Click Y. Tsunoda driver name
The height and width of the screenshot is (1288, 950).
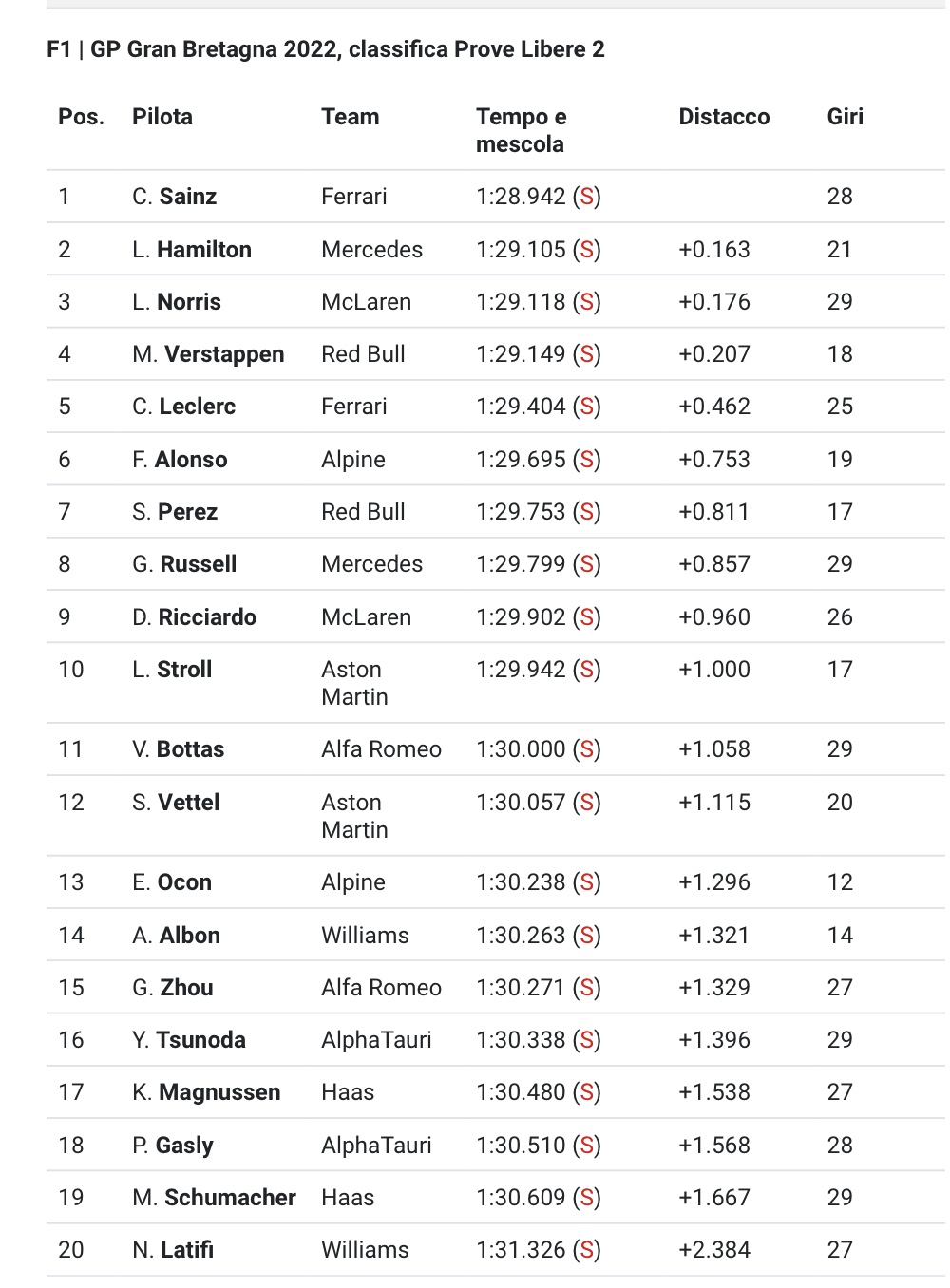(189, 1040)
